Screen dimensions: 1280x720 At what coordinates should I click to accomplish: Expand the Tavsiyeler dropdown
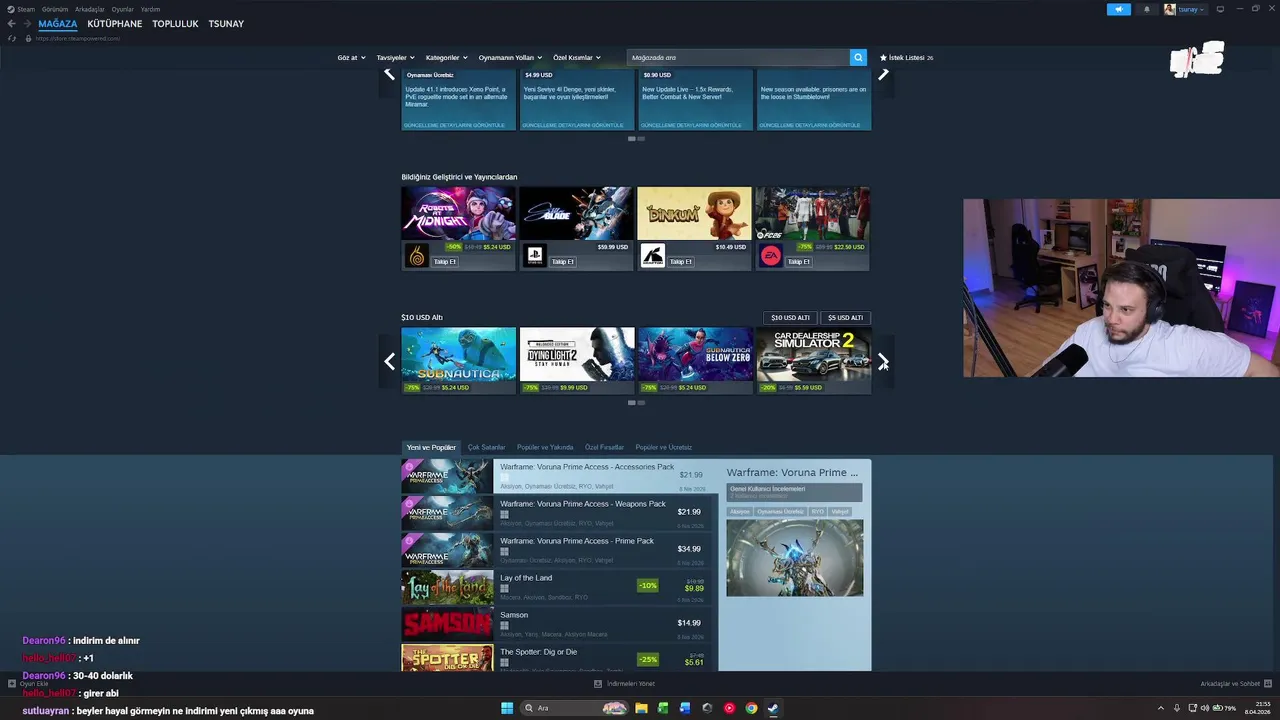(395, 58)
